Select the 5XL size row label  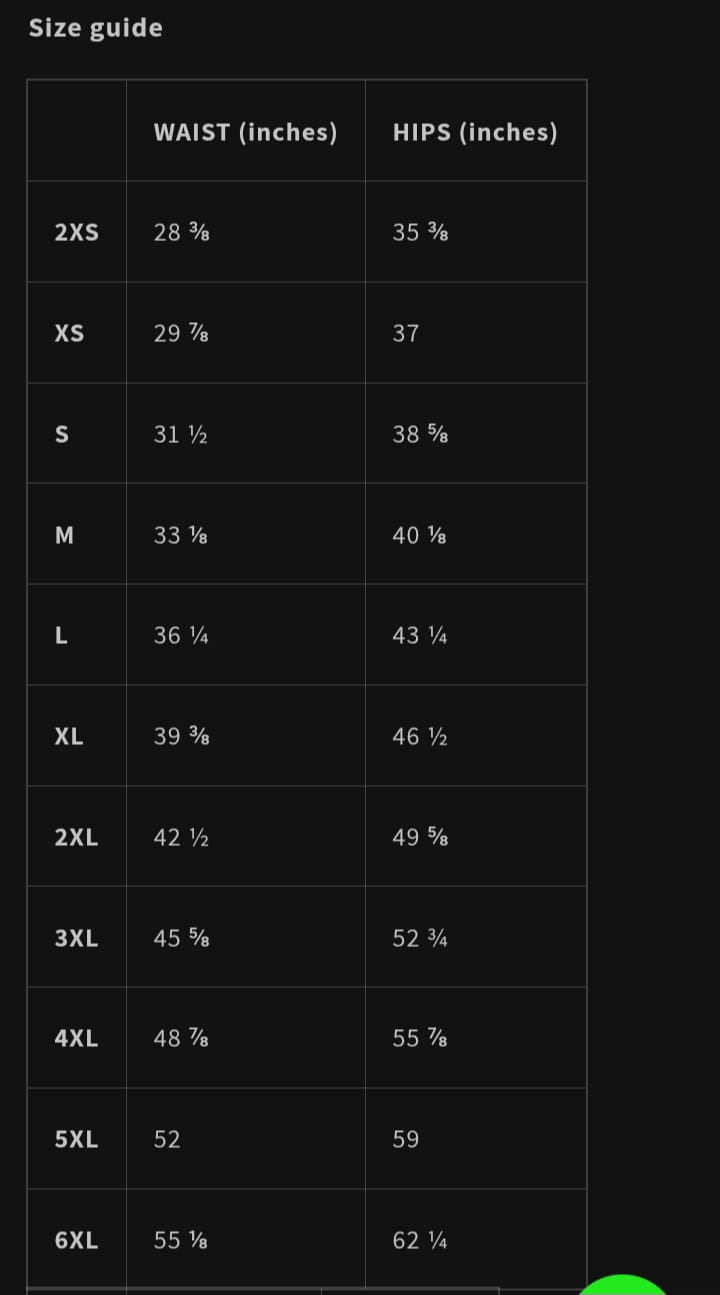pyautogui.click(x=77, y=1140)
